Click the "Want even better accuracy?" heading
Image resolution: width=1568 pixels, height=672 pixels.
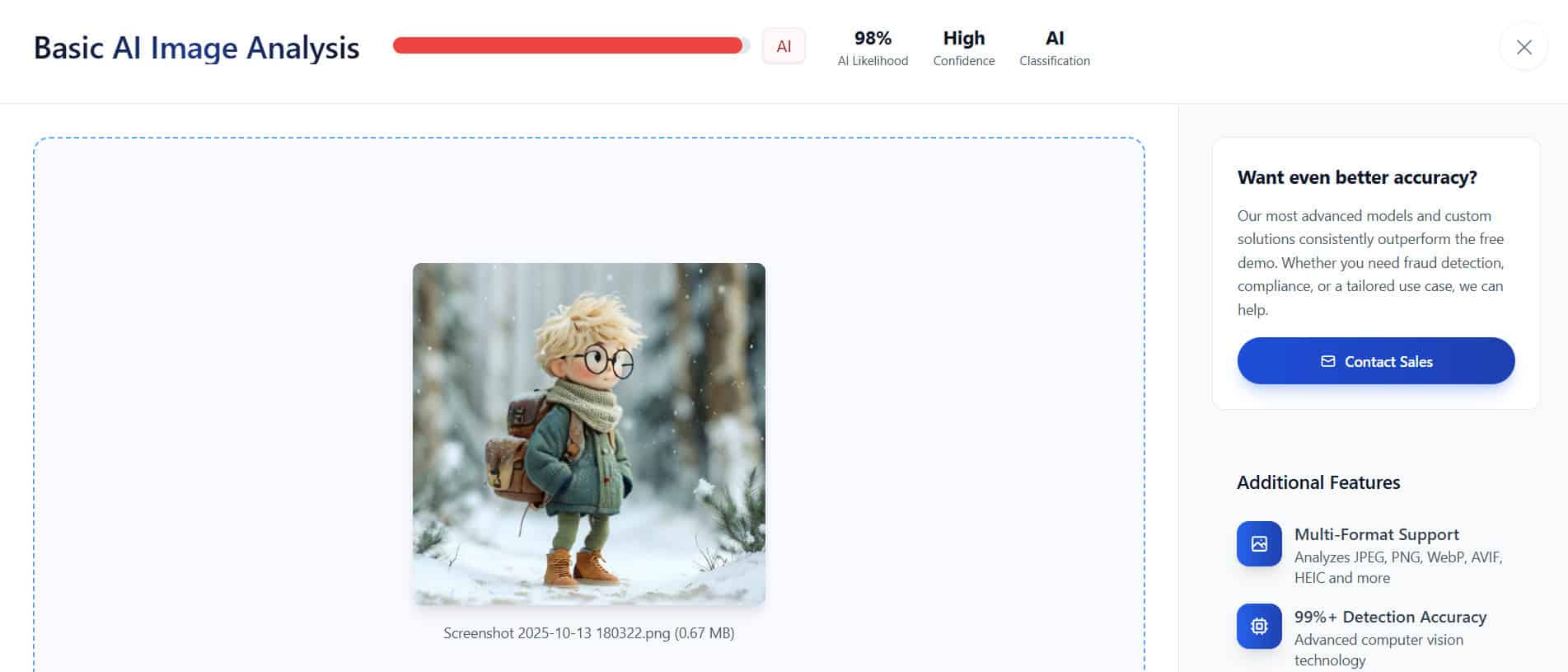coord(1357,177)
